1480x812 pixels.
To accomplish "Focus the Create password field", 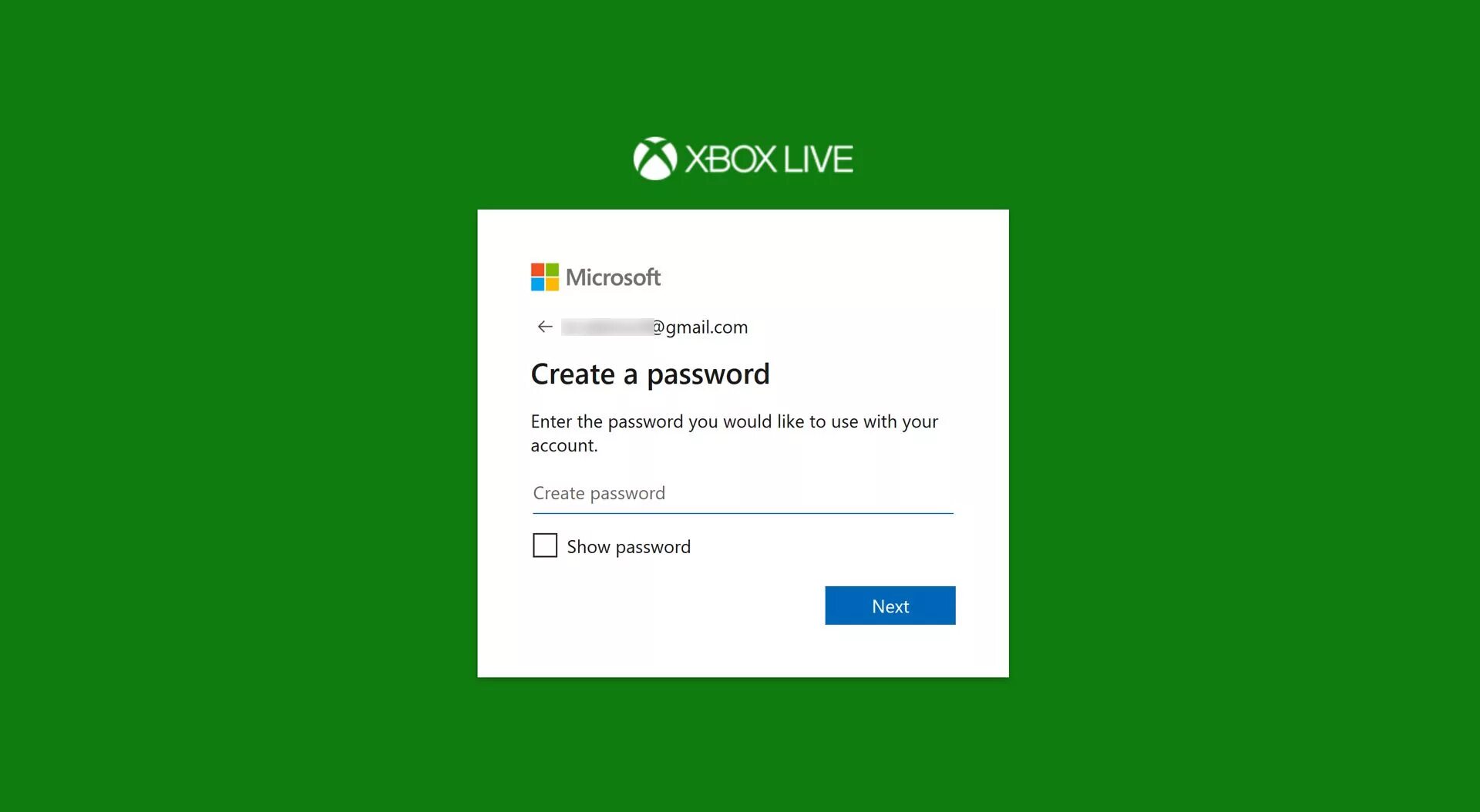I will point(743,493).
